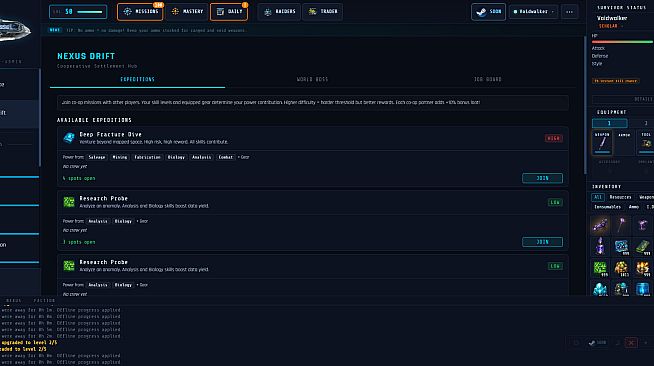Open the Daily tasks button
The width and height of the screenshot is (654, 366).
pos(229,12)
